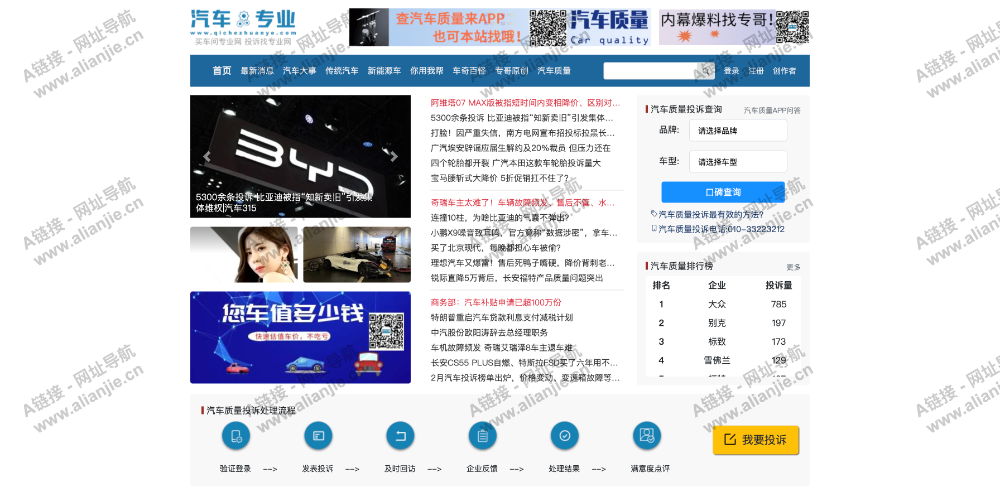Click the QR code in 汽车质量 banner
Screen dimensions: 1000x487
coord(548,27)
